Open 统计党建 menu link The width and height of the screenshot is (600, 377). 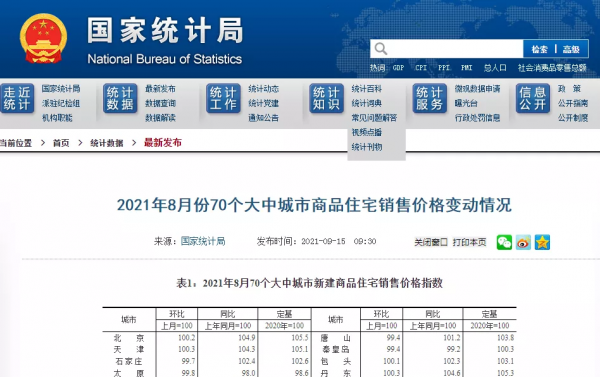click(x=264, y=103)
